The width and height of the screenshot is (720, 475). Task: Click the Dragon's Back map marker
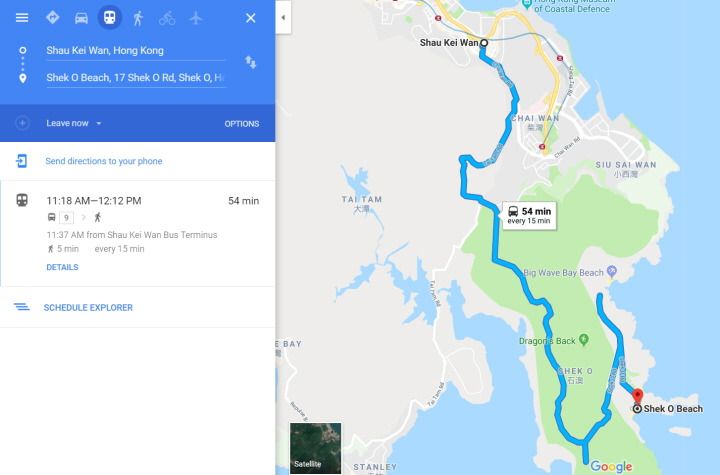point(584,340)
